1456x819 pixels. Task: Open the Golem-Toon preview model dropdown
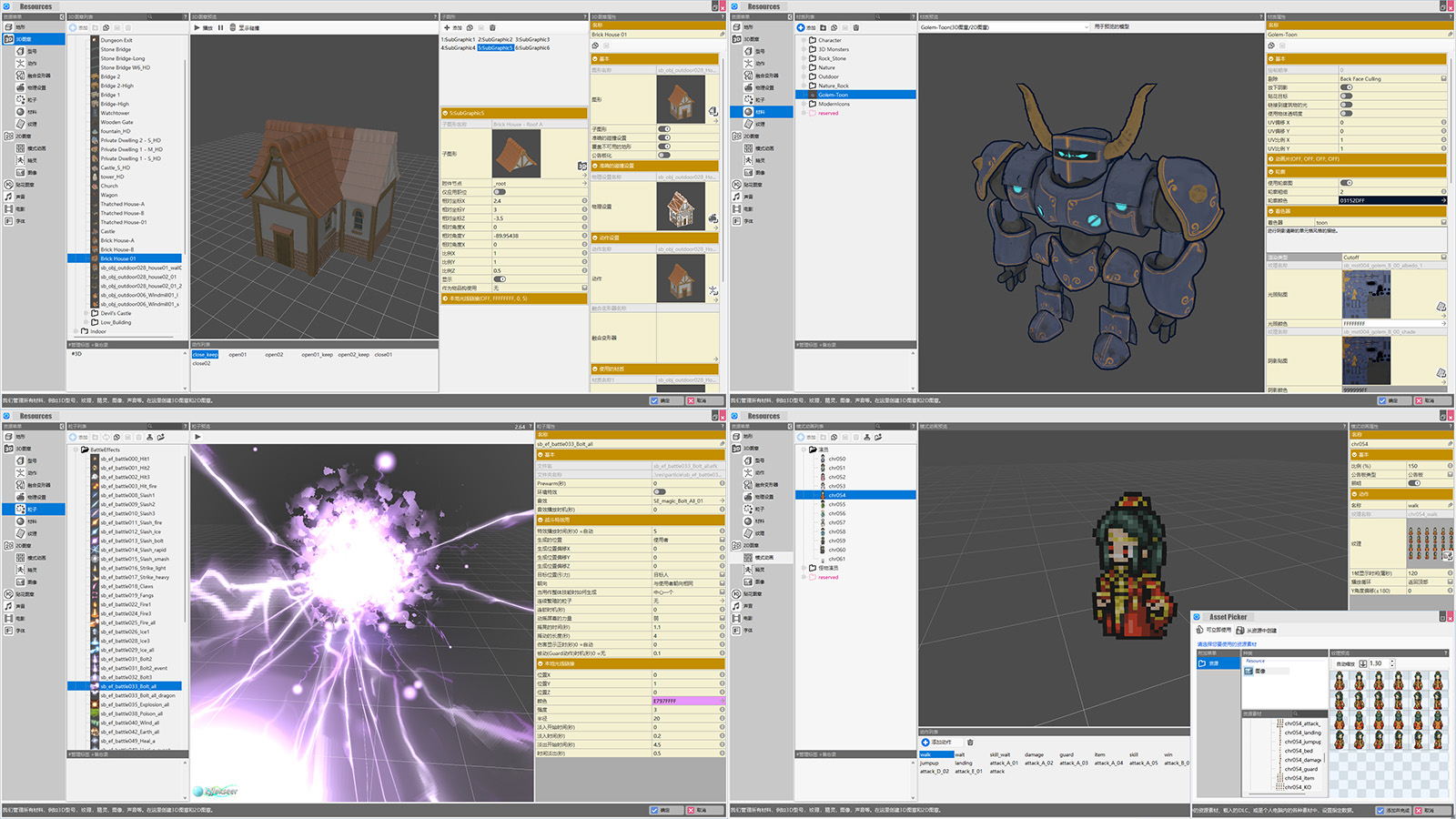[1085, 27]
